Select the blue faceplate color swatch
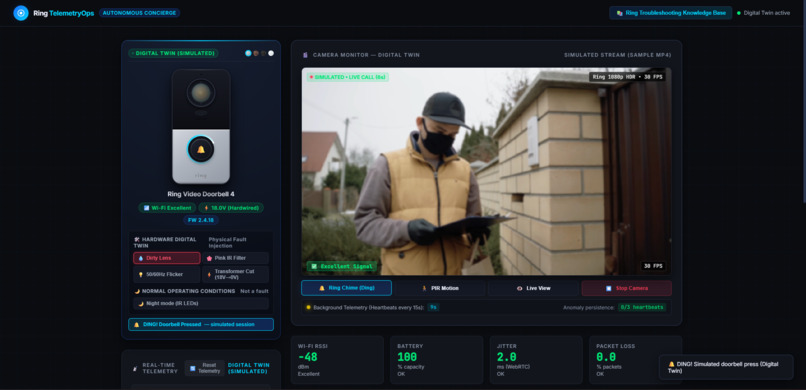The image size is (806, 390). click(248, 53)
